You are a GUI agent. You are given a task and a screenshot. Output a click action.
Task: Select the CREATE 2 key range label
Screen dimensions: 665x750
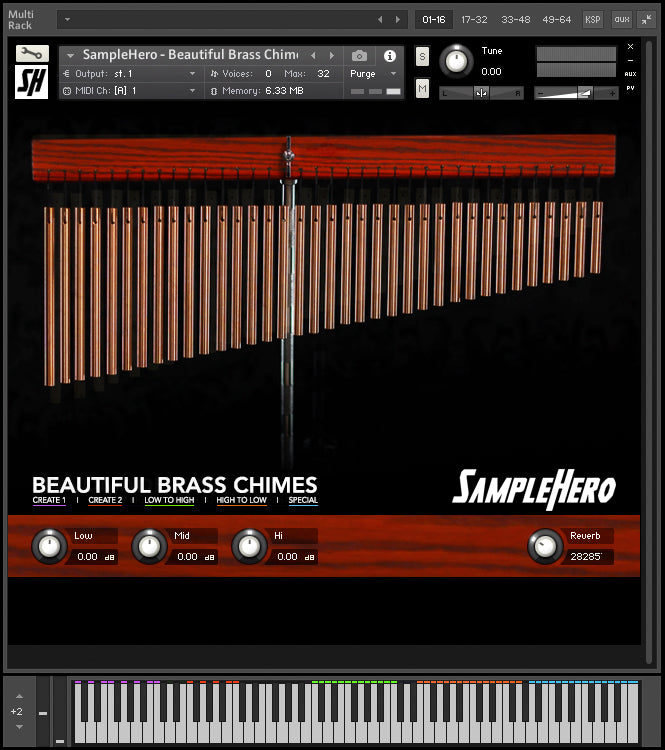pos(105,500)
